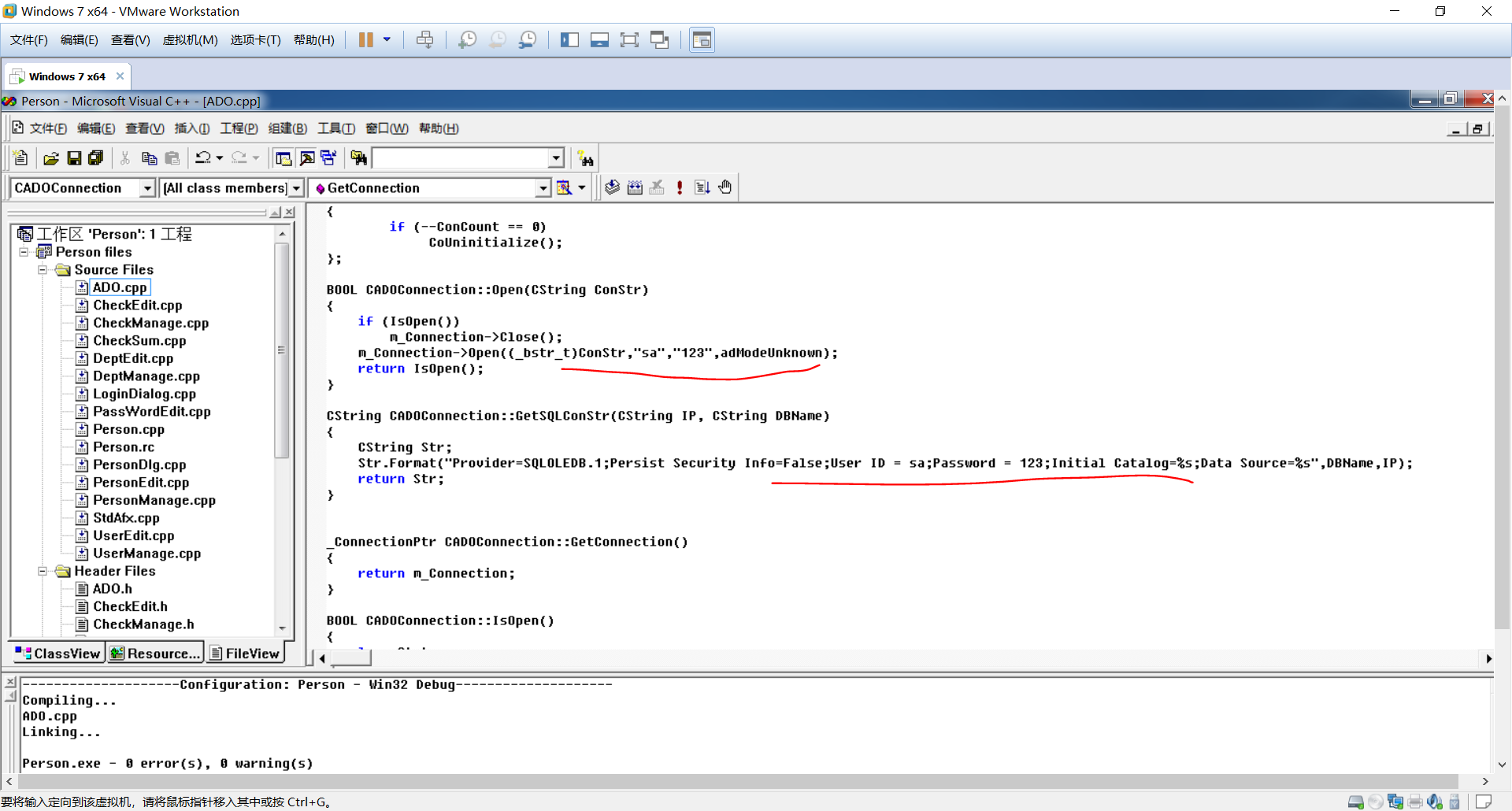Select UserManage.cpp in the file tree

146,554
